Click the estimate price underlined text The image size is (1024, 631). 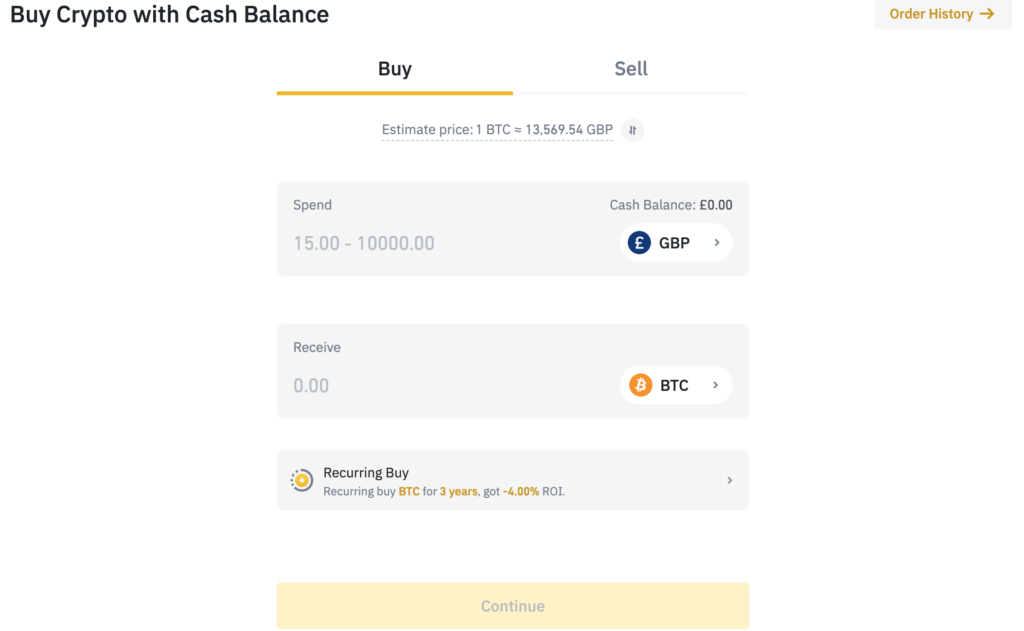(x=497, y=130)
